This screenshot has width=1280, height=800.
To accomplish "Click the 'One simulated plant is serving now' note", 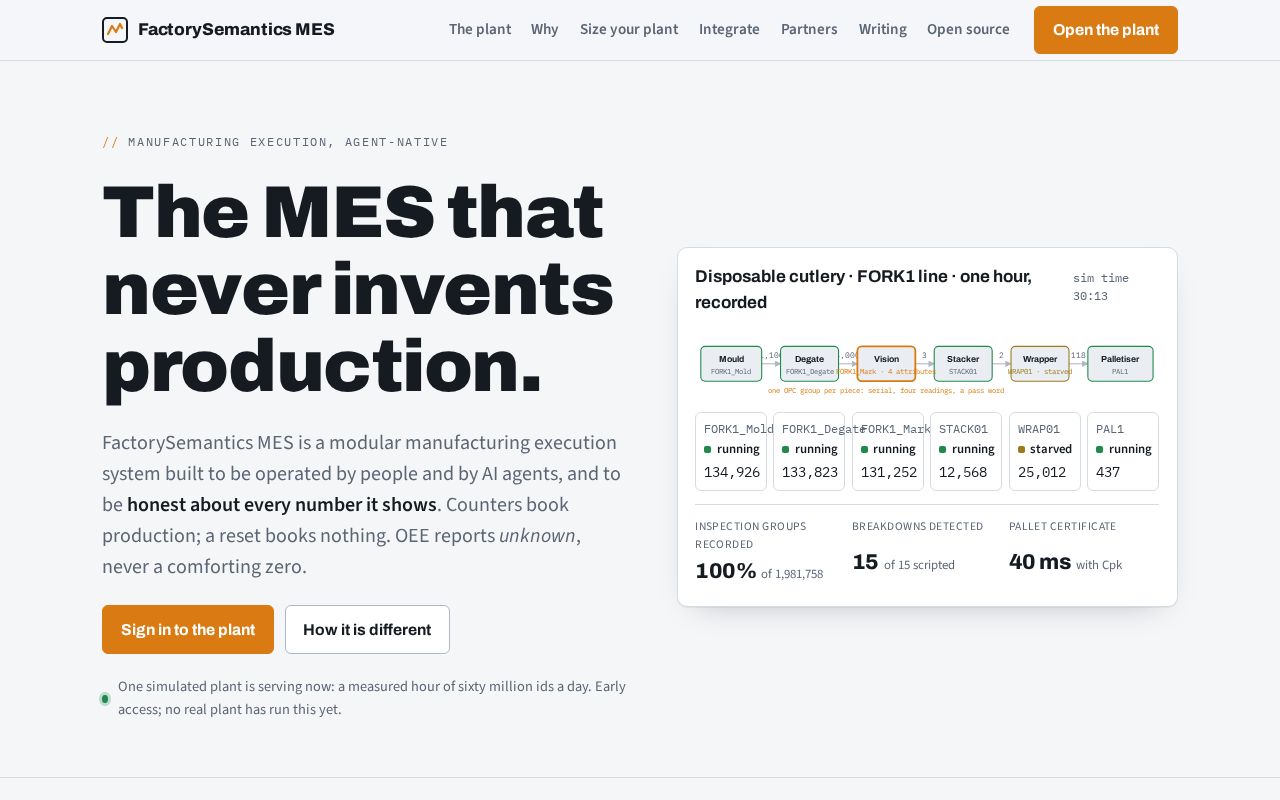I will [x=372, y=698].
